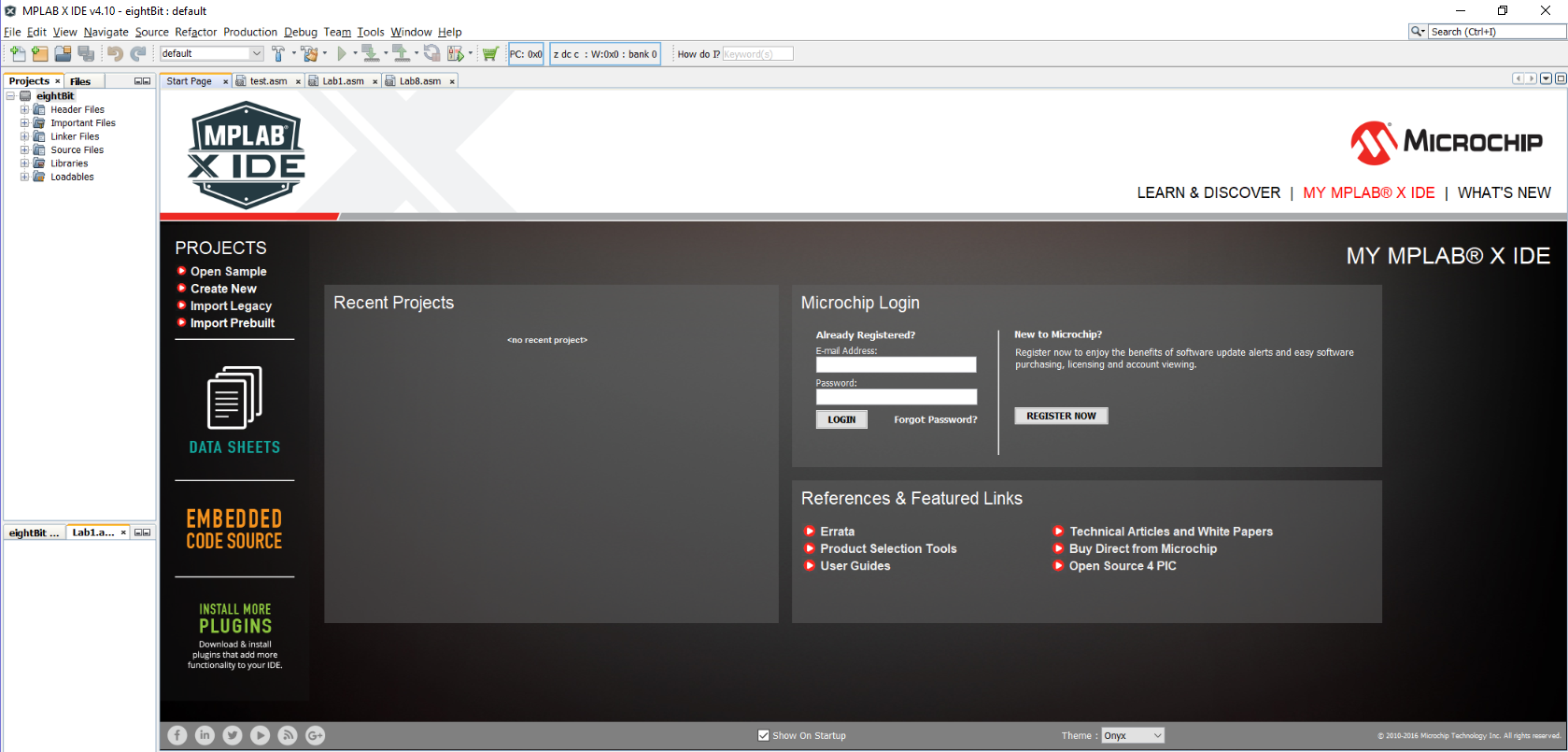The width and height of the screenshot is (1568, 752).
Task: Click the REGISTER NOW button
Action: (x=1061, y=416)
